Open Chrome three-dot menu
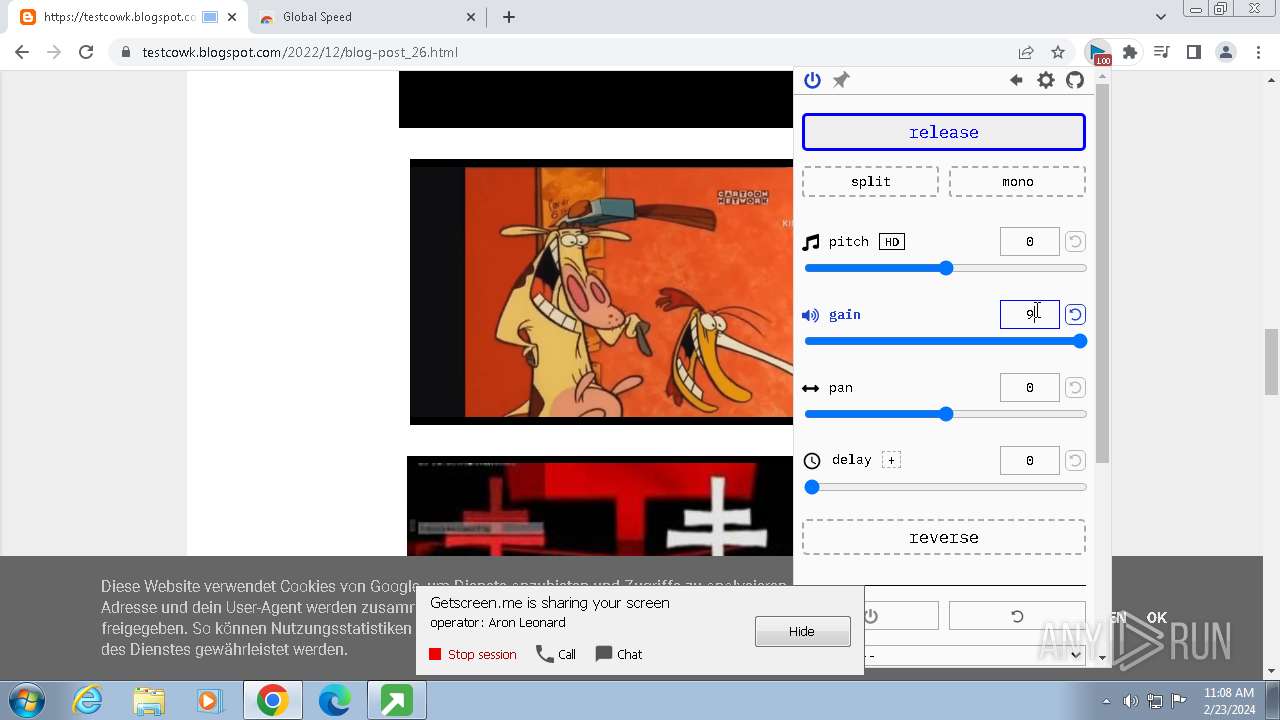 coord(1257,52)
